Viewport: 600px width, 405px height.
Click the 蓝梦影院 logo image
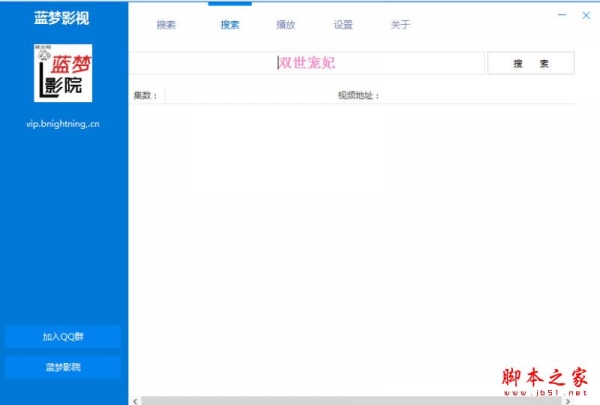[63, 73]
